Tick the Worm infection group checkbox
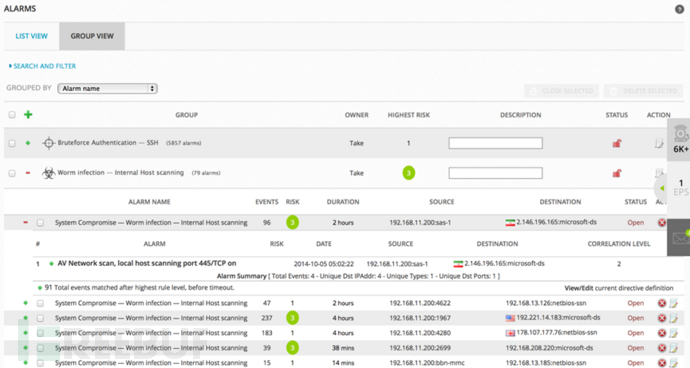Screen dimensions: 690x368 coord(12,173)
